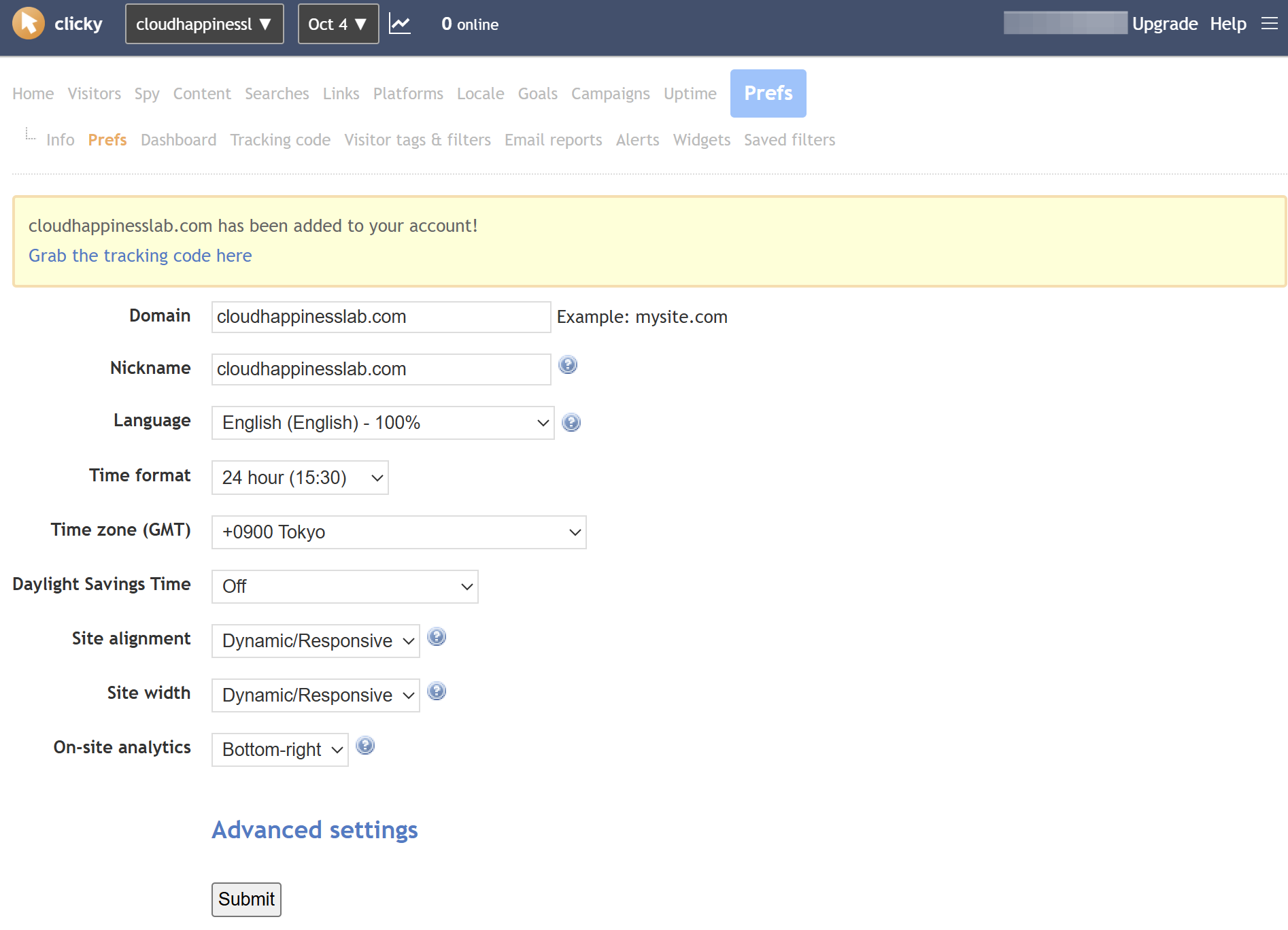Open the hamburger menu icon
Image resolution: width=1288 pixels, height=930 pixels.
[x=1269, y=24]
